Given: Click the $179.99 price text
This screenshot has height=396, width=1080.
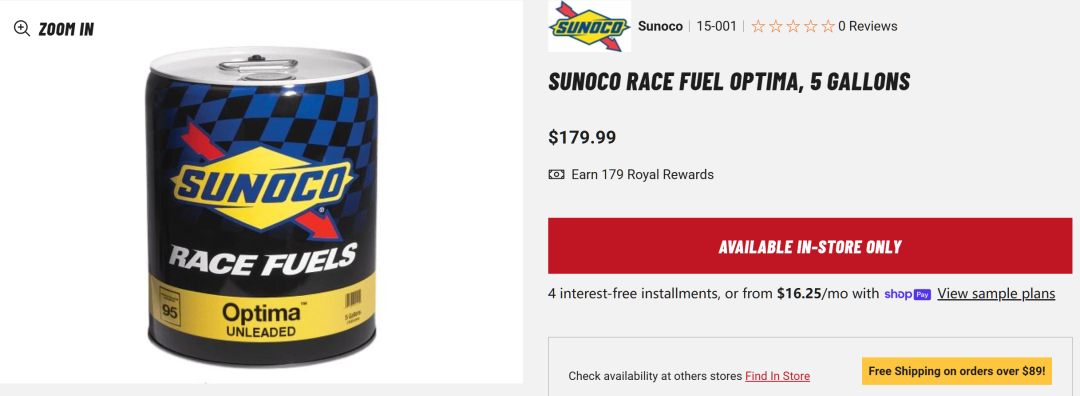Looking at the screenshot, I should [582, 137].
